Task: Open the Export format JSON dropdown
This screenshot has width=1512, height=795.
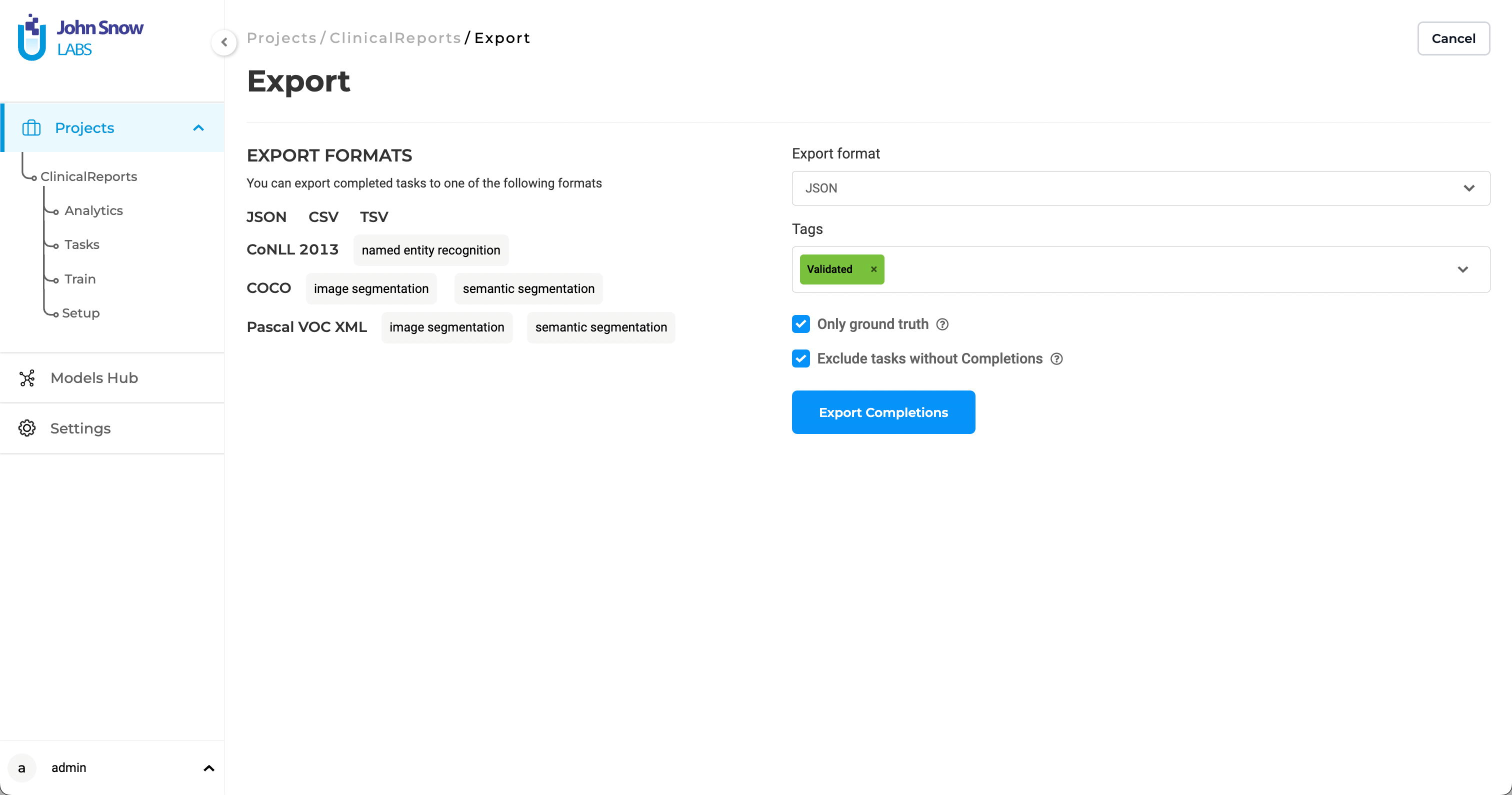Action: pos(1140,188)
